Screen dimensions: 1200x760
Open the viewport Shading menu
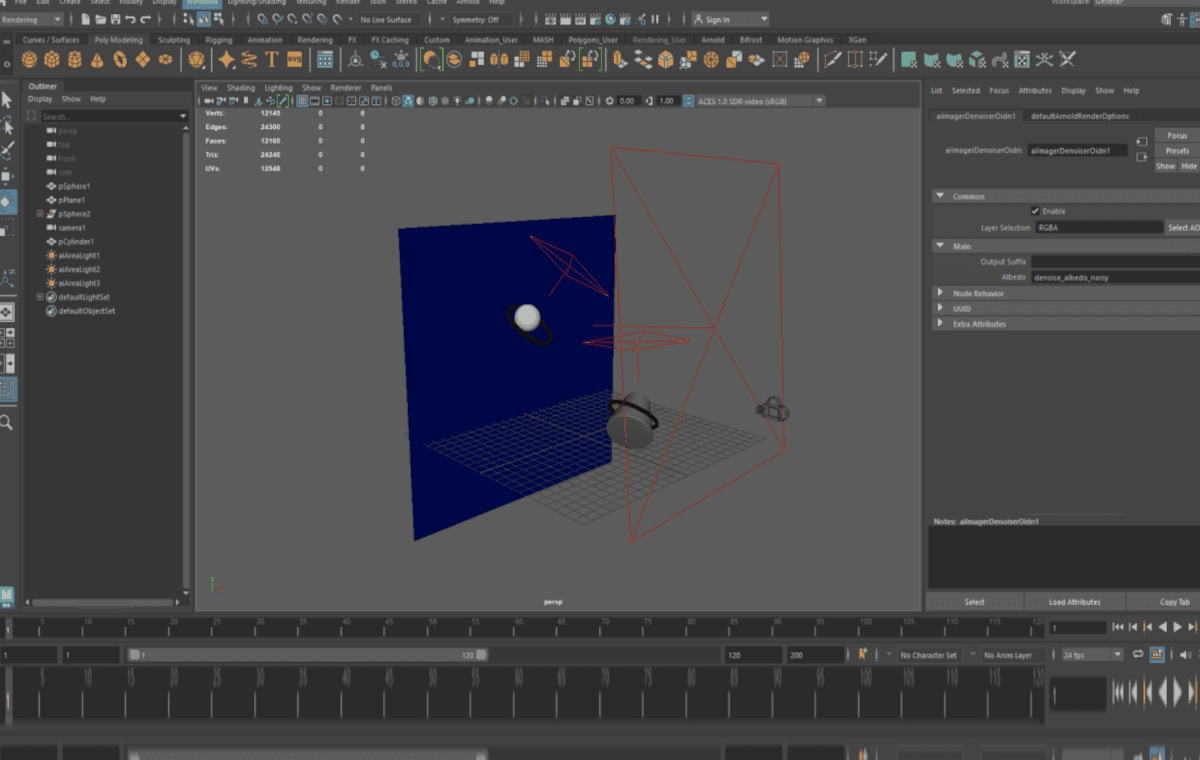pyautogui.click(x=240, y=88)
